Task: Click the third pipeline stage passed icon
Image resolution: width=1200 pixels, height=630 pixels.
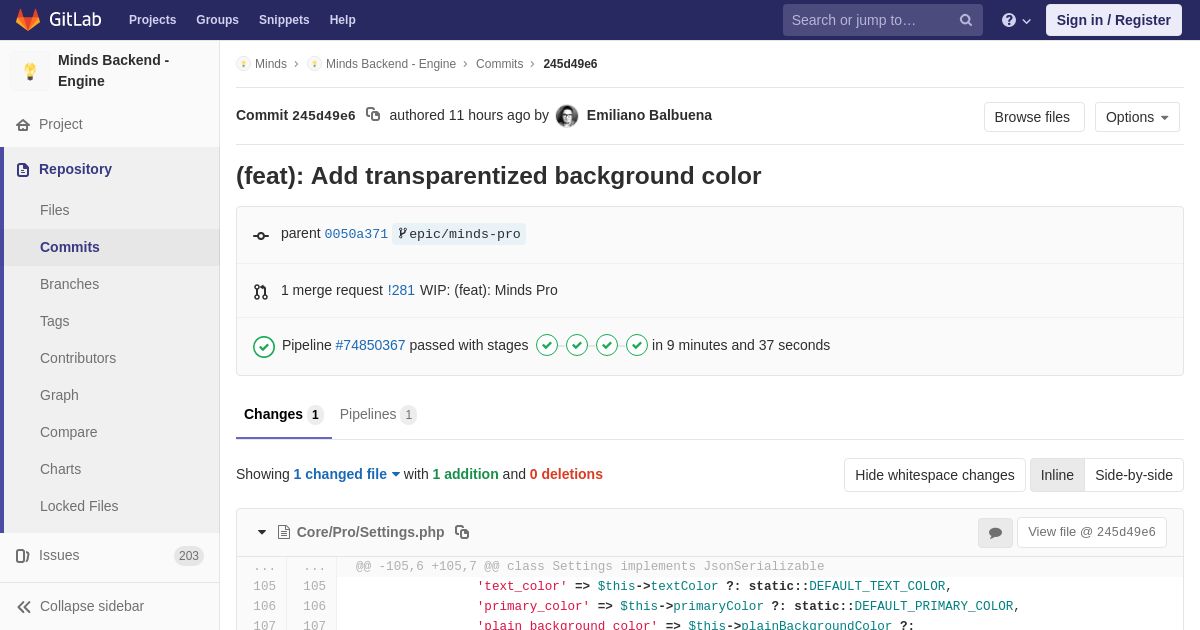Action: click(607, 345)
